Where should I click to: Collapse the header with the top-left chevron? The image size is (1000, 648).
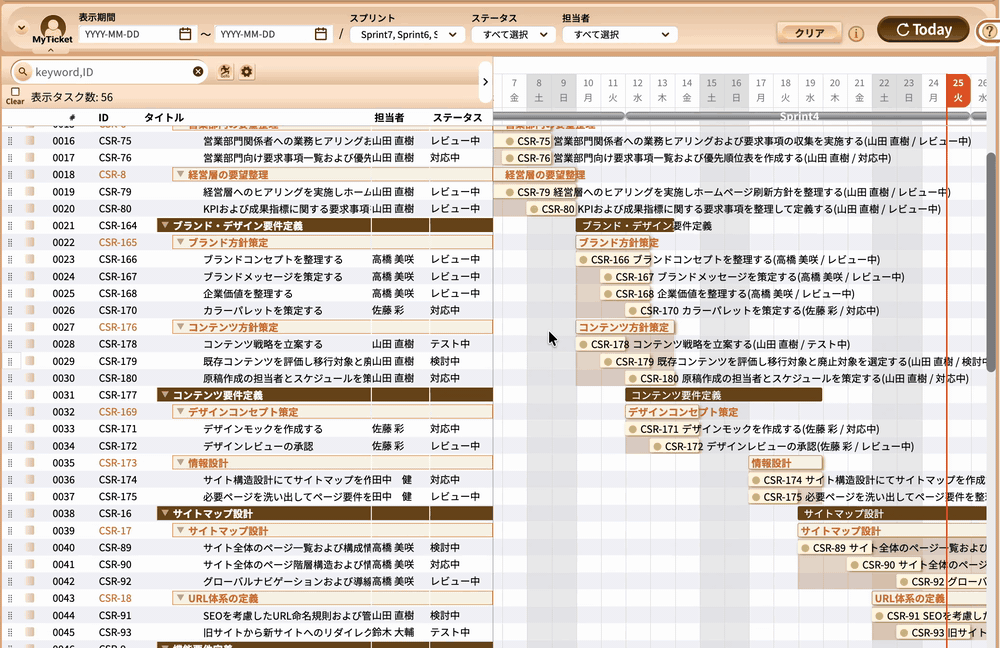click(x=21, y=28)
